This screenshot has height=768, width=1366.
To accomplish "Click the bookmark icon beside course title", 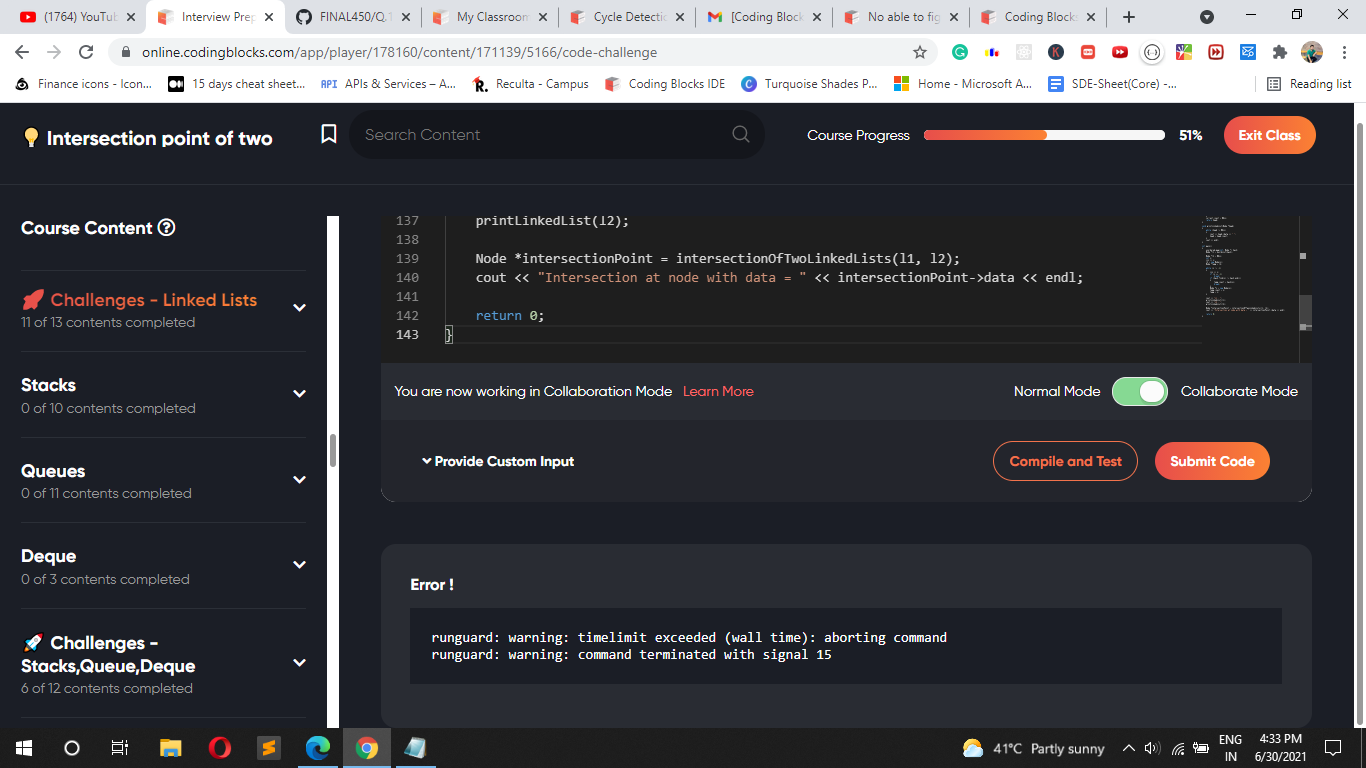I will pos(328,134).
